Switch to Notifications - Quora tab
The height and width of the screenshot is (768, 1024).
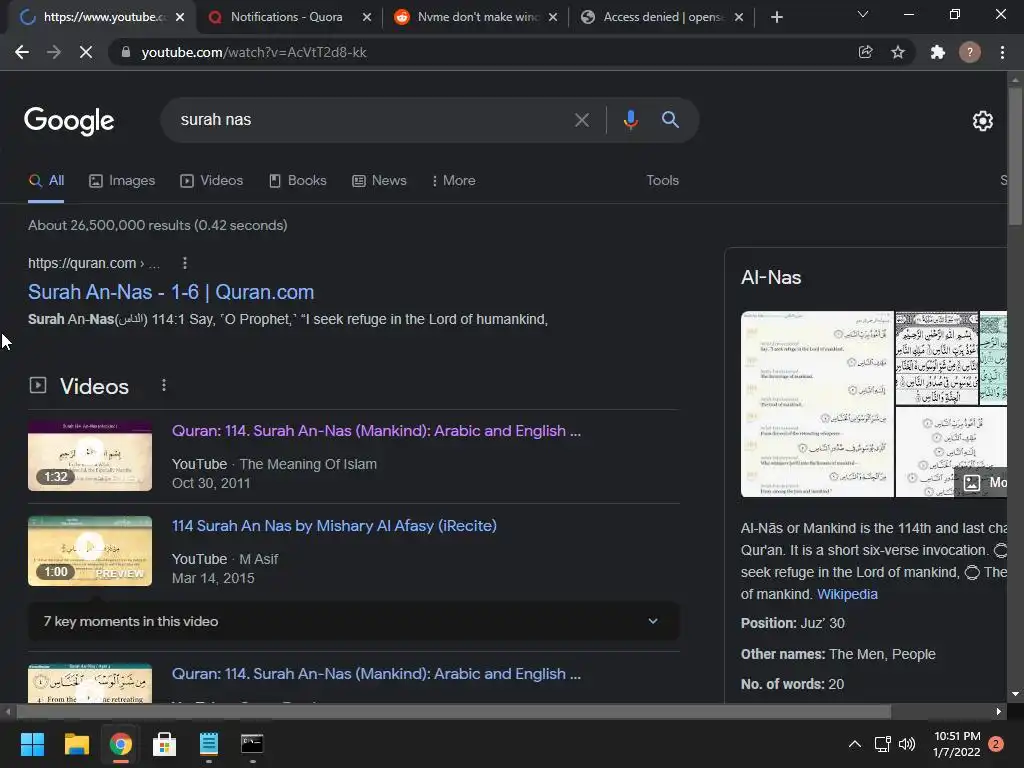click(286, 17)
